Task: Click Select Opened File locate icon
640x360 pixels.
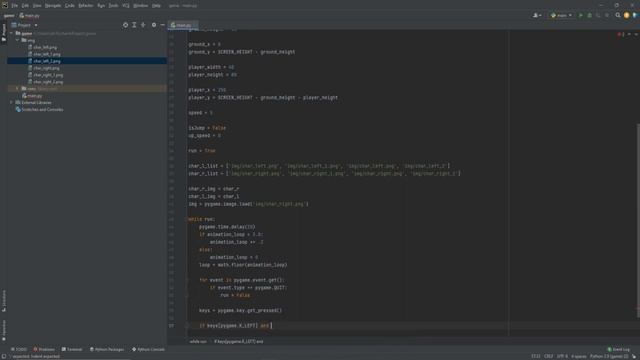Action: click(125, 25)
